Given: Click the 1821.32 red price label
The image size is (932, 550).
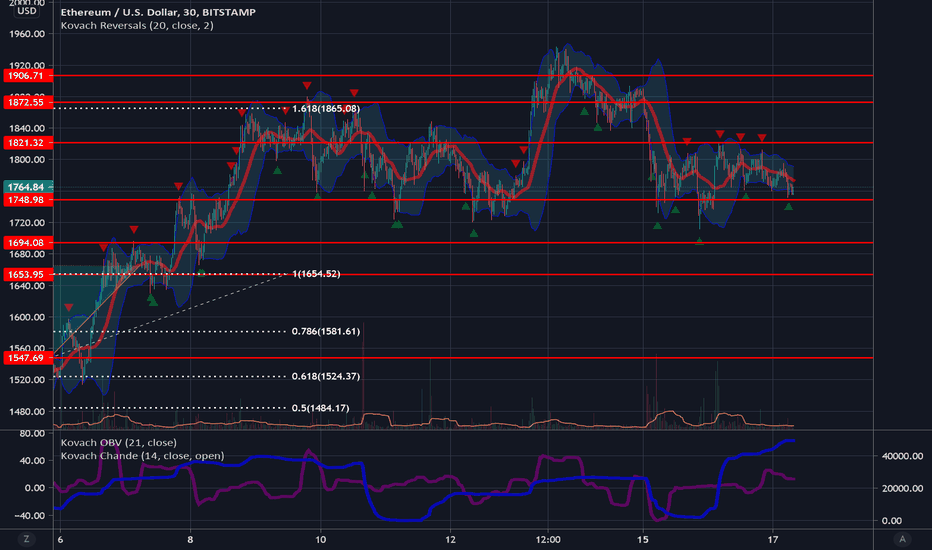Looking at the screenshot, I should point(28,143).
